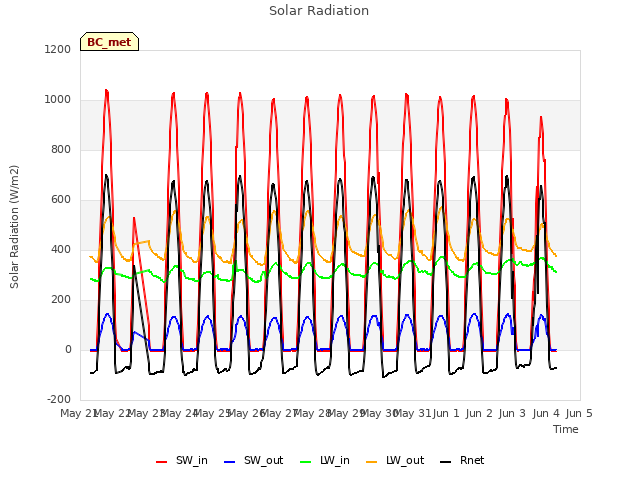Click the Jun 1 x-axis tick label

(x=446, y=413)
